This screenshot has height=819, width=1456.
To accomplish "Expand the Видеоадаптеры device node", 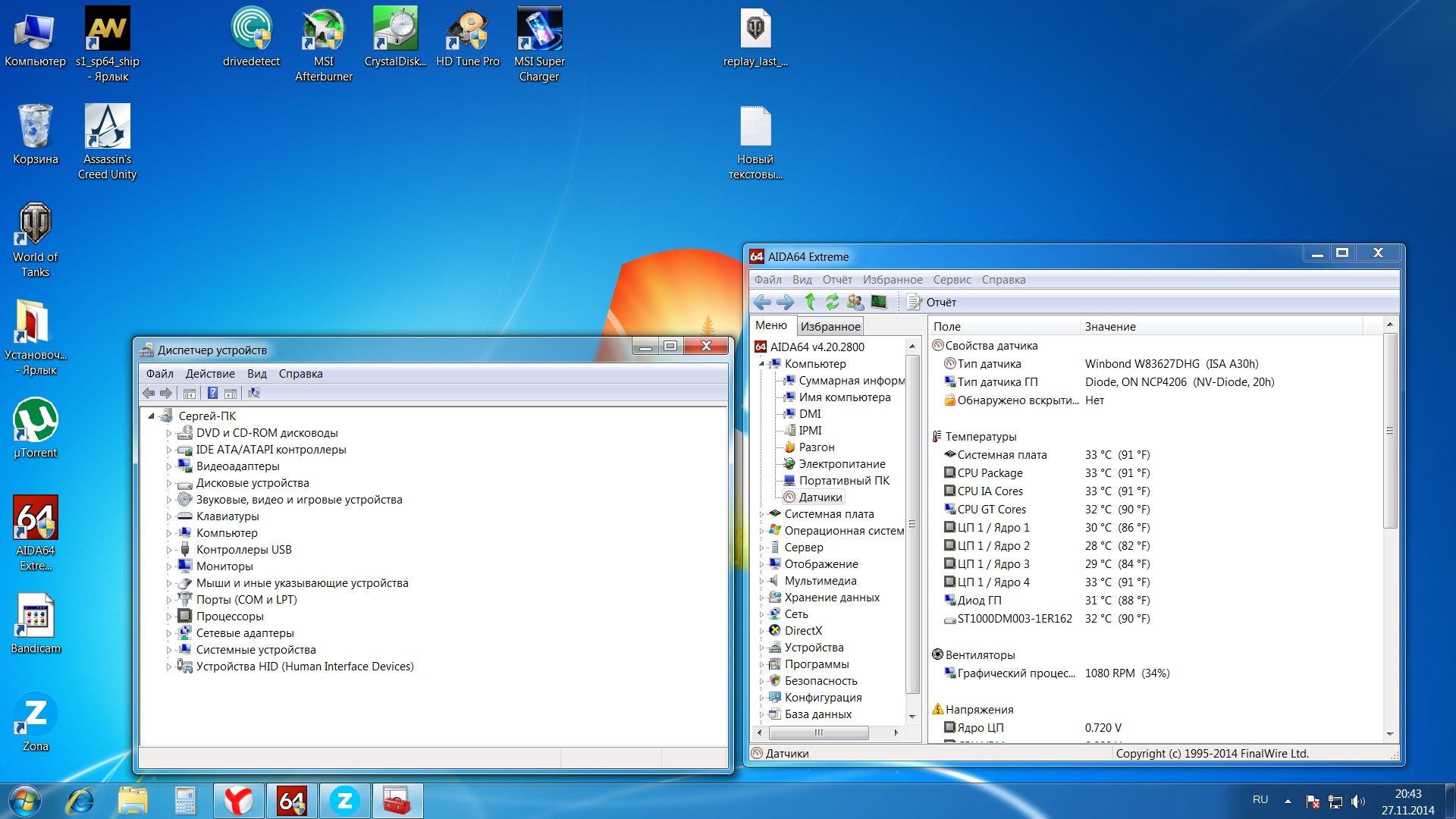I will (168, 466).
